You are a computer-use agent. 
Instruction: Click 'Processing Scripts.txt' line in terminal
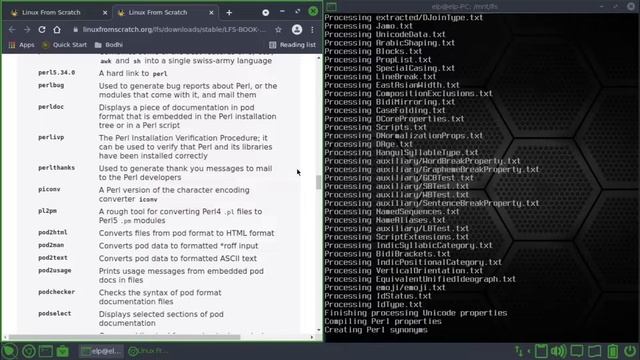376,127
